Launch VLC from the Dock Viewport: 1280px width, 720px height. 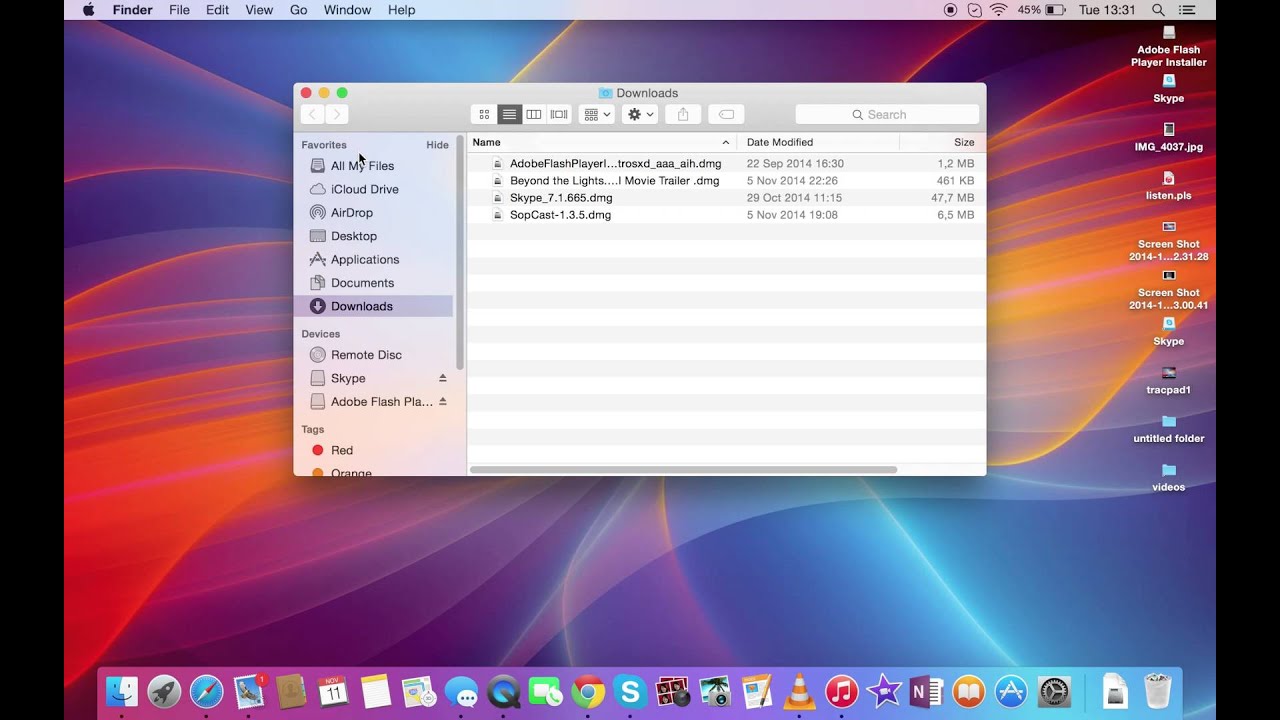click(799, 691)
